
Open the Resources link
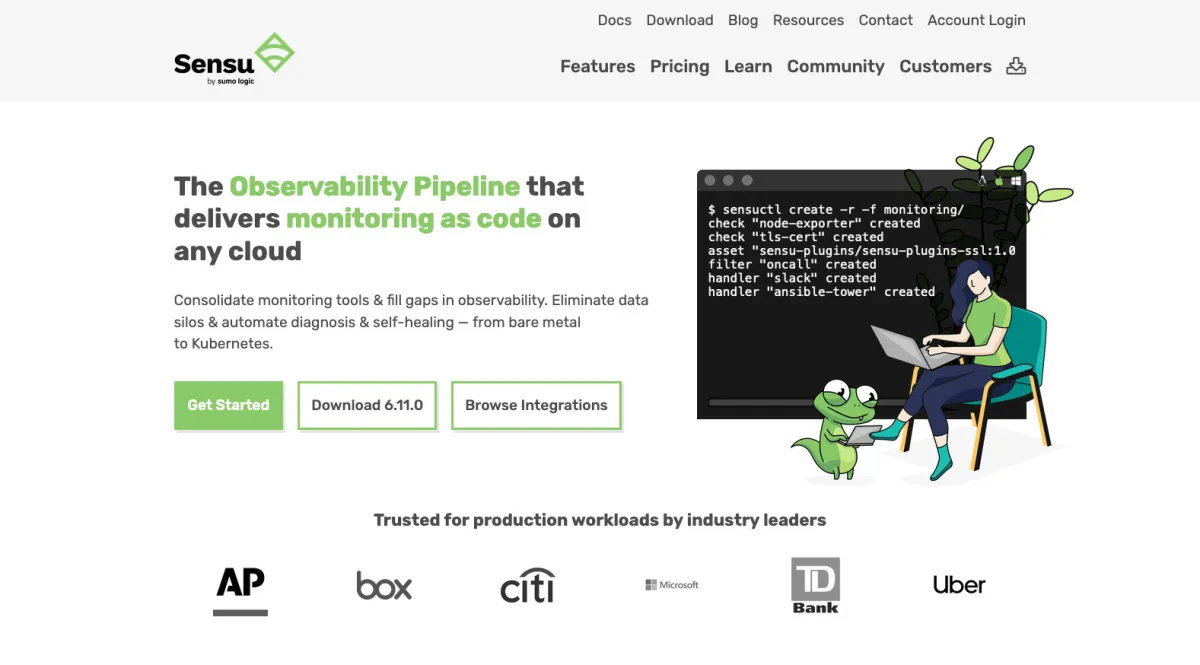808,20
